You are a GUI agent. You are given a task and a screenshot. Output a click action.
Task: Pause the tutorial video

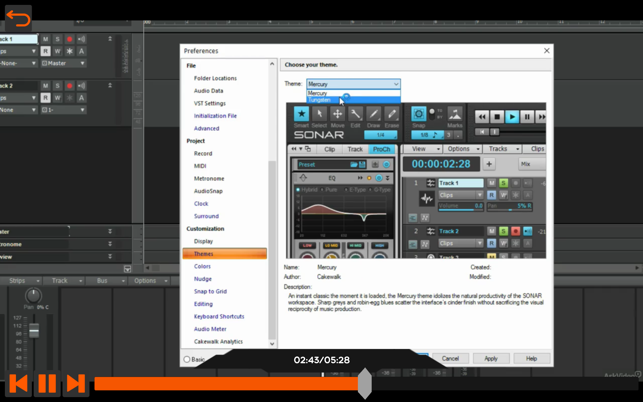tap(47, 383)
